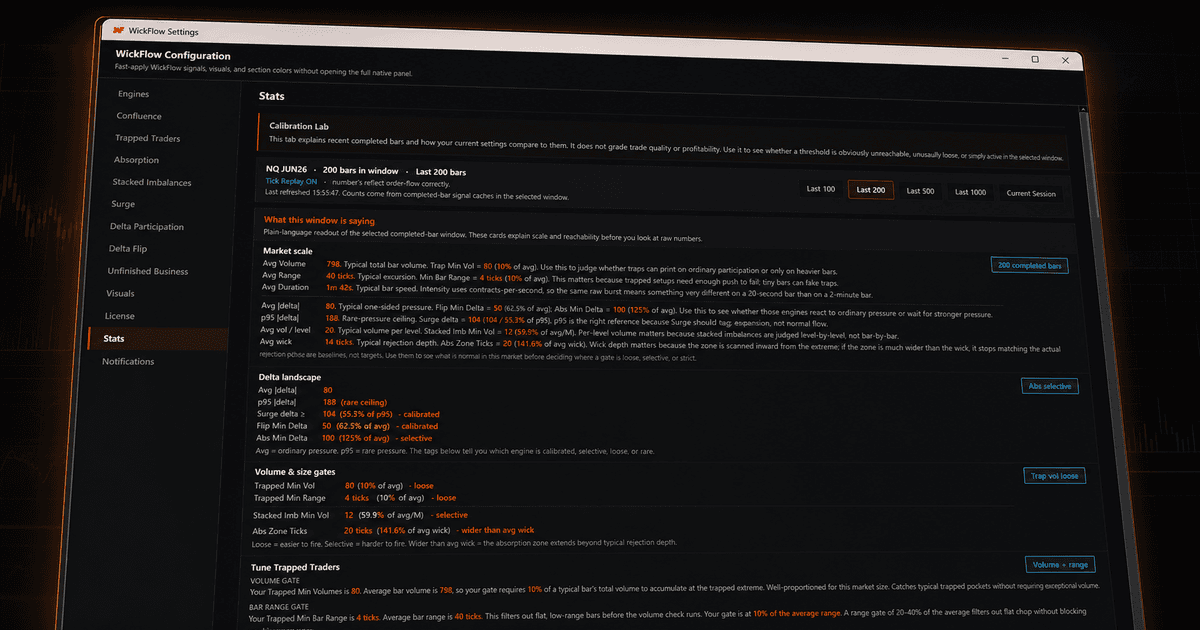Click the Trapped Min Range loose row
1200x630 pixels.
click(355, 497)
